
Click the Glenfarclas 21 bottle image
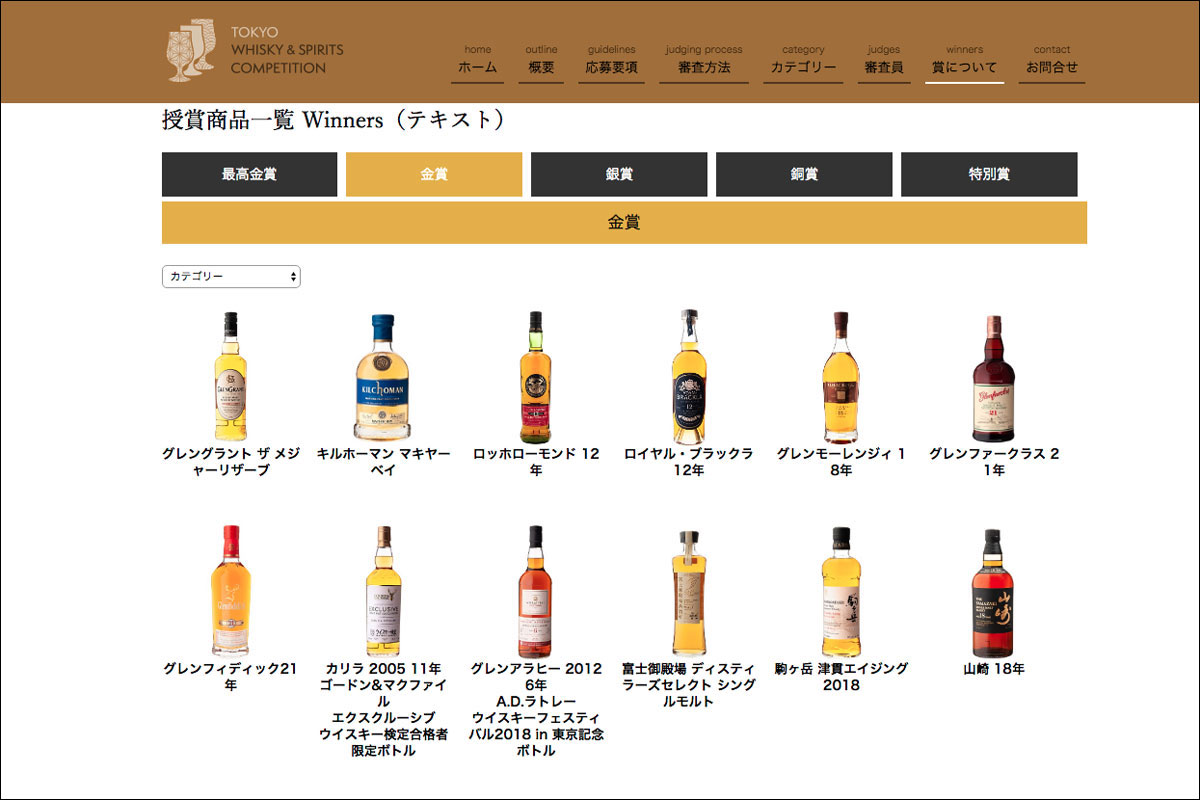coord(993,378)
